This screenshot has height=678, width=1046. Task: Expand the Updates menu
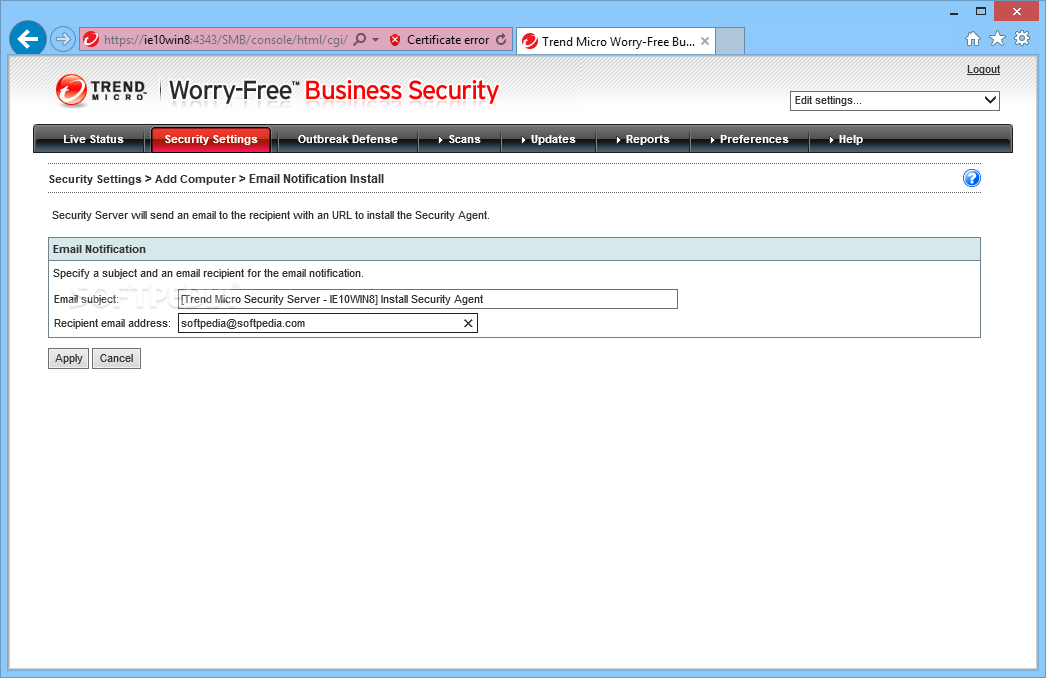click(548, 139)
